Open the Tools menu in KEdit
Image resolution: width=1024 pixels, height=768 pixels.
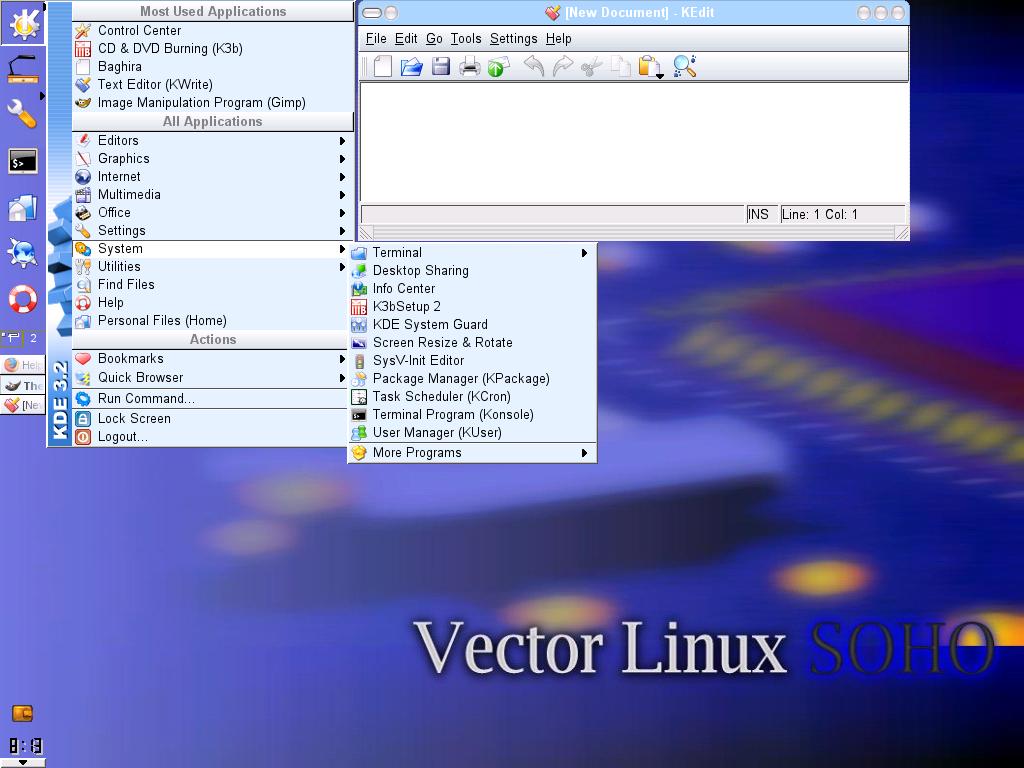(x=466, y=39)
